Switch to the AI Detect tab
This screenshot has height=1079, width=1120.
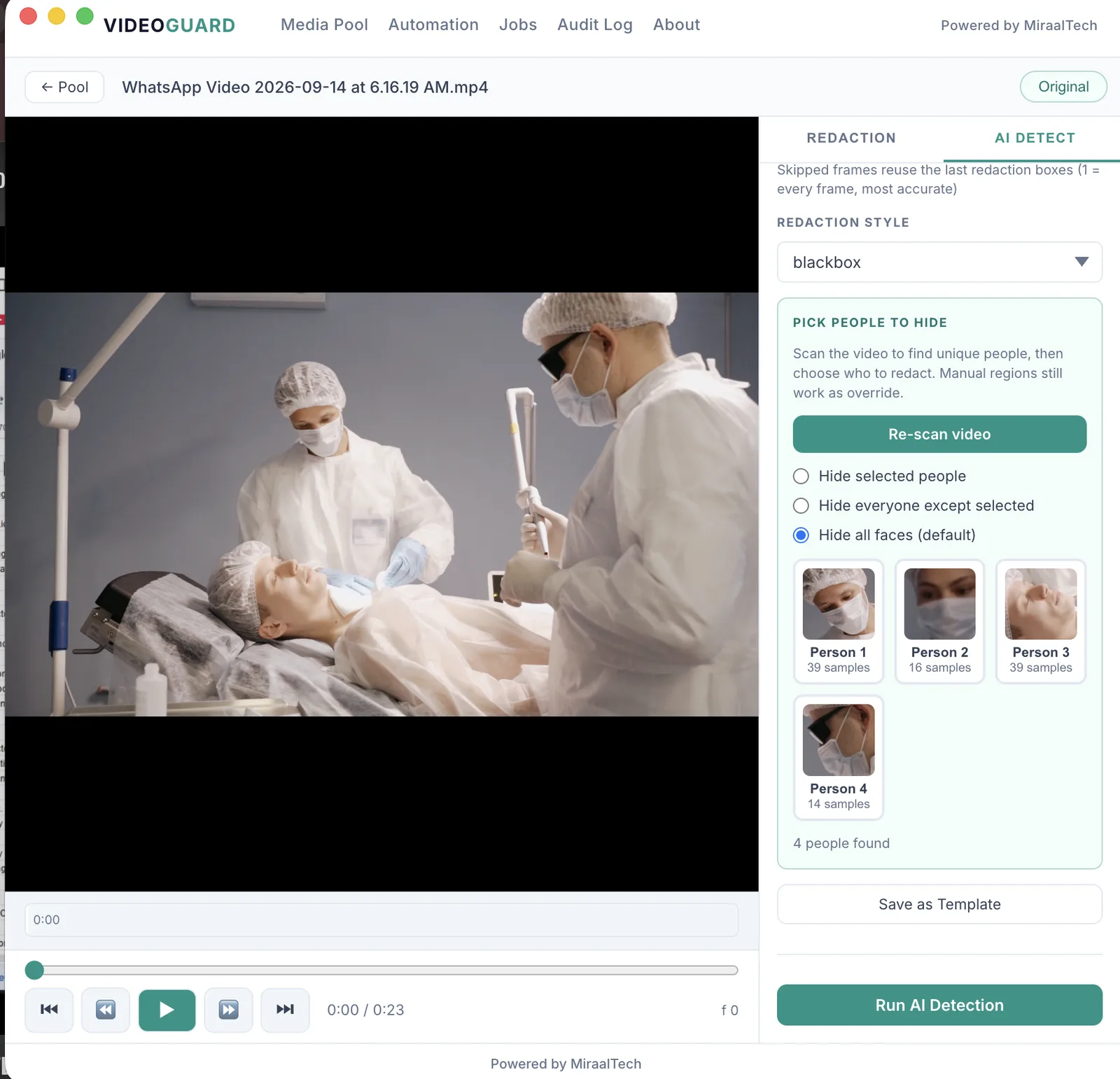tap(1035, 138)
